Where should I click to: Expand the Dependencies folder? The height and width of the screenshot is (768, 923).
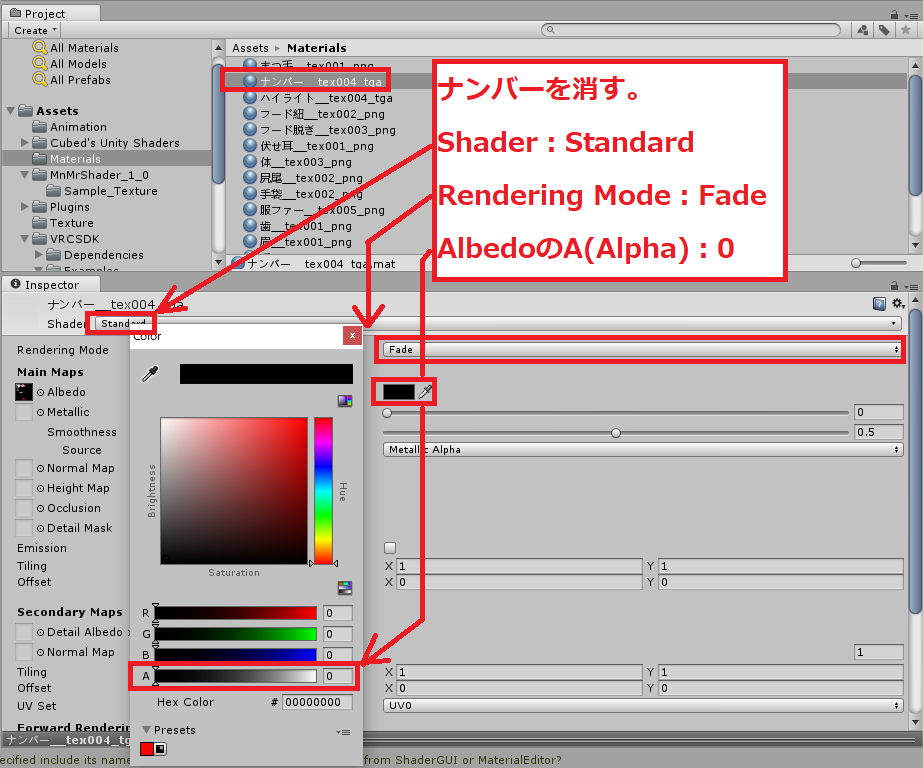pos(38,254)
